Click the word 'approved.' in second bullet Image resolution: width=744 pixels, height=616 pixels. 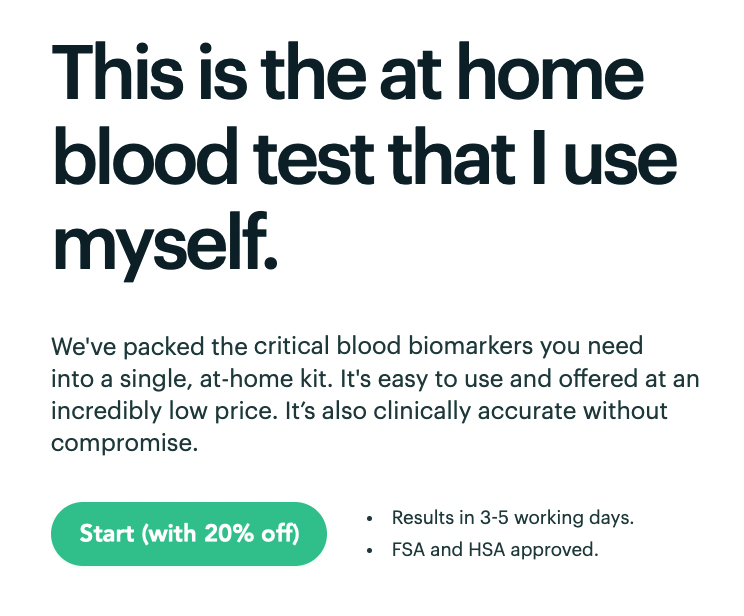tap(554, 551)
